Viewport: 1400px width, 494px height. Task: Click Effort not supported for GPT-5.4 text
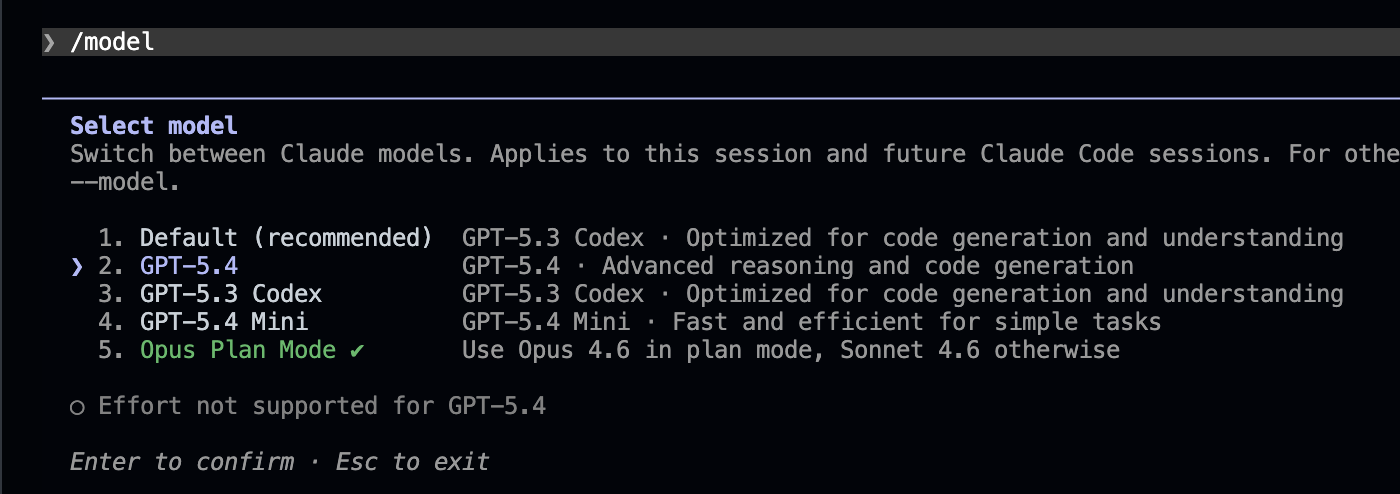coord(322,406)
